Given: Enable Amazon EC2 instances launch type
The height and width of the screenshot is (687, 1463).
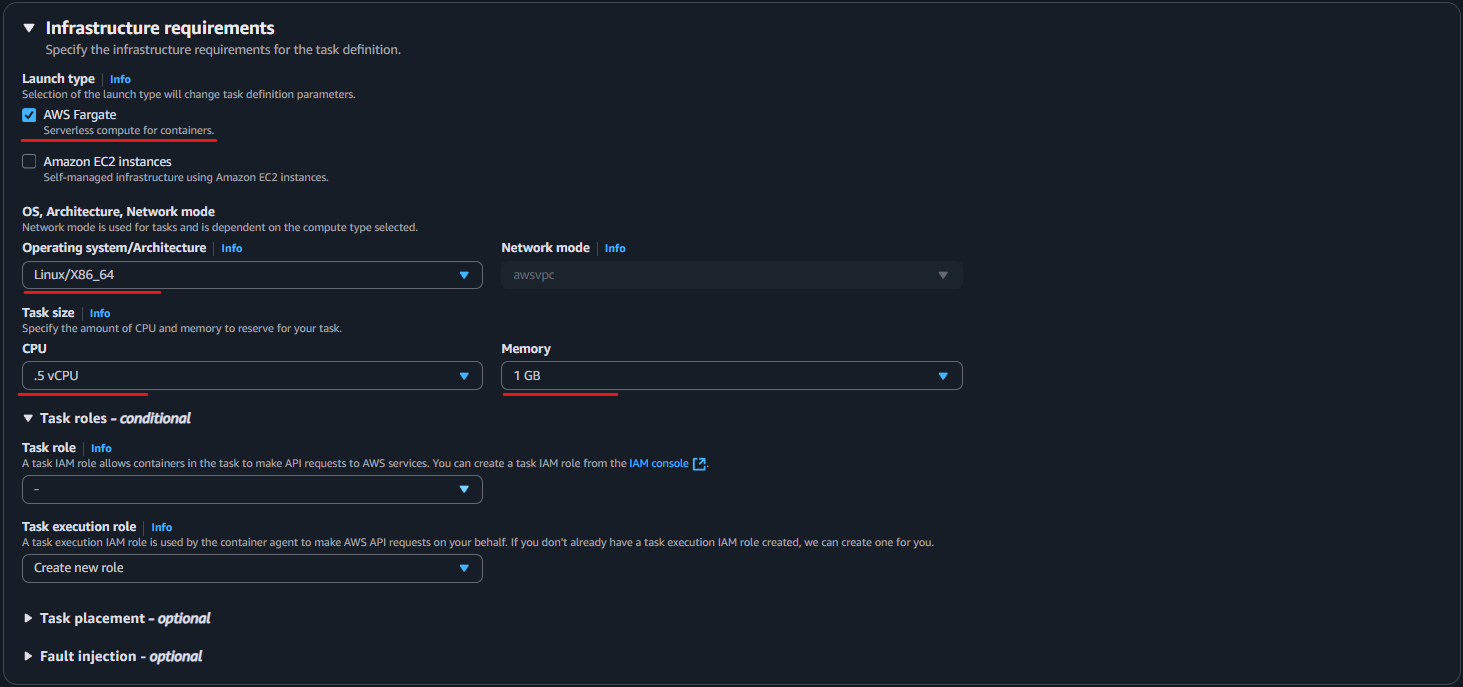Looking at the screenshot, I should (x=29, y=161).
